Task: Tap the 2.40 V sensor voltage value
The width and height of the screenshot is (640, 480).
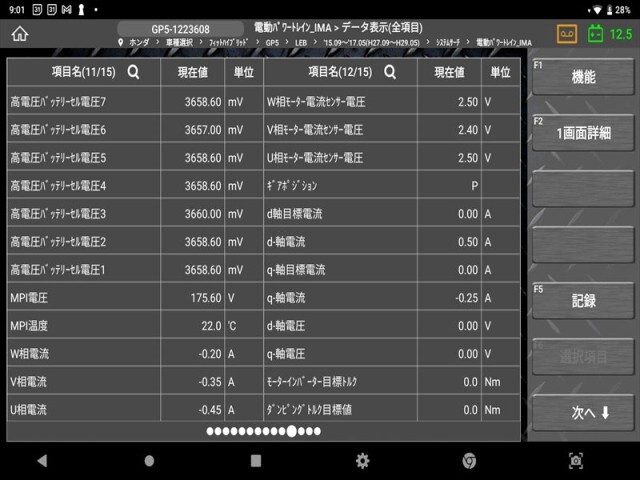Action: click(x=468, y=130)
